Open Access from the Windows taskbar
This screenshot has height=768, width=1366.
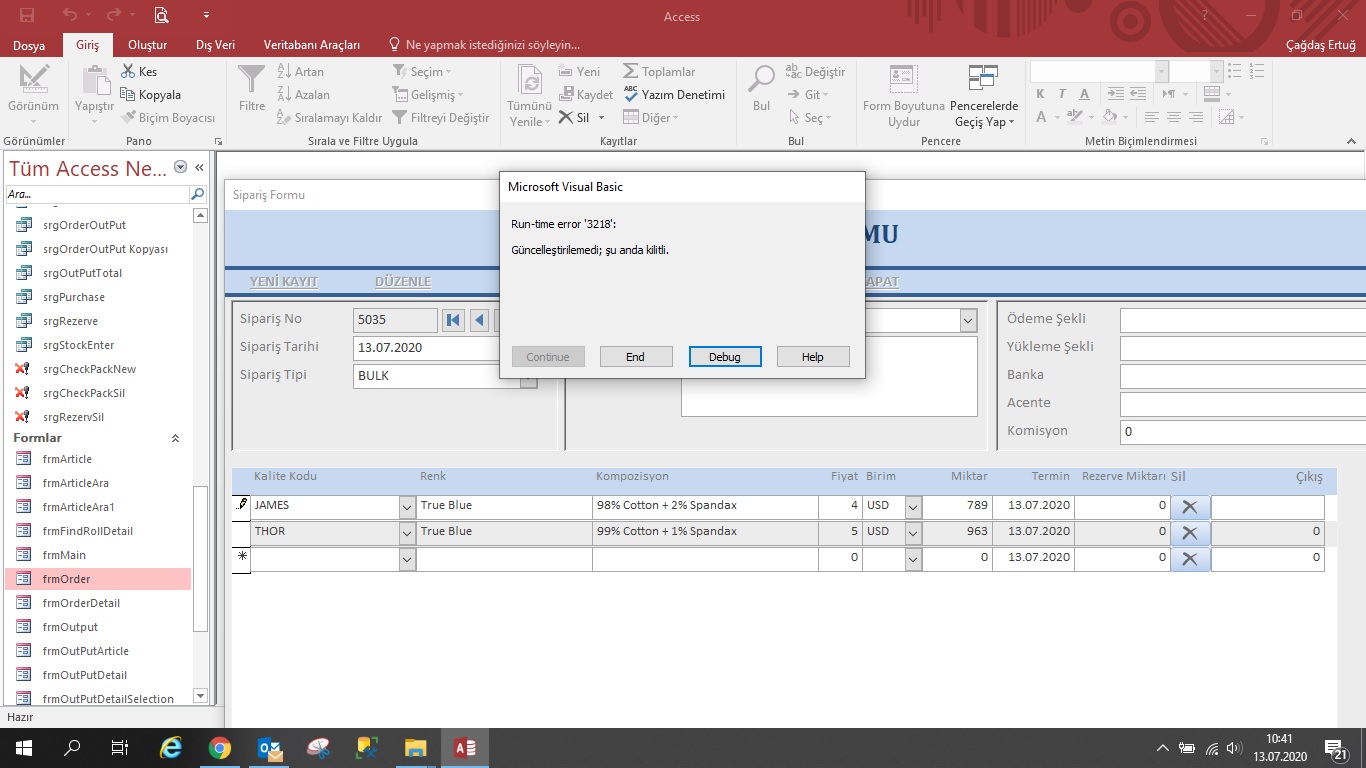[x=464, y=748]
